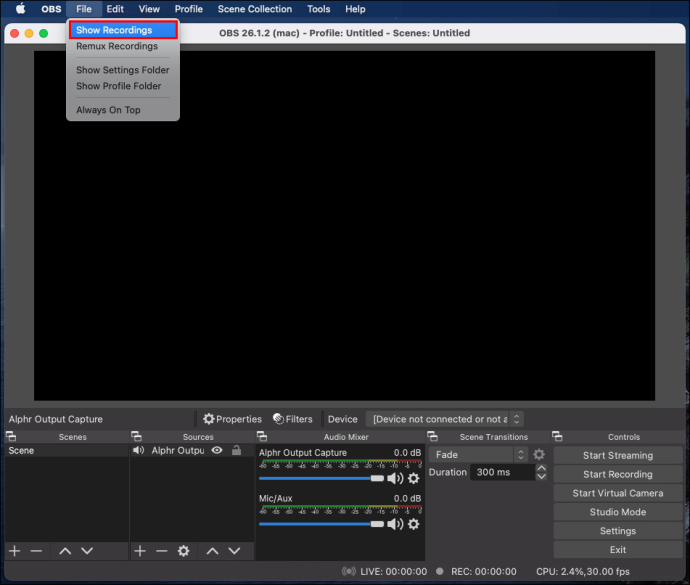Open the View menu
This screenshot has height=585, width=690.
149,9
